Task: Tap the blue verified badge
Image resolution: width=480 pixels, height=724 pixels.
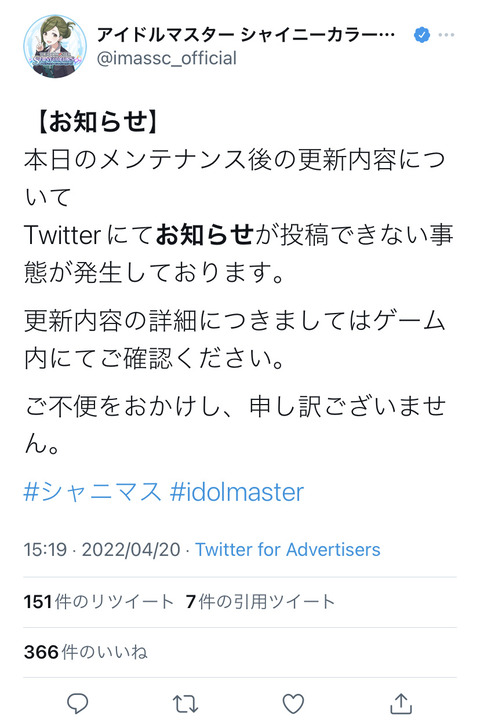Action: [x=422, y=35]
